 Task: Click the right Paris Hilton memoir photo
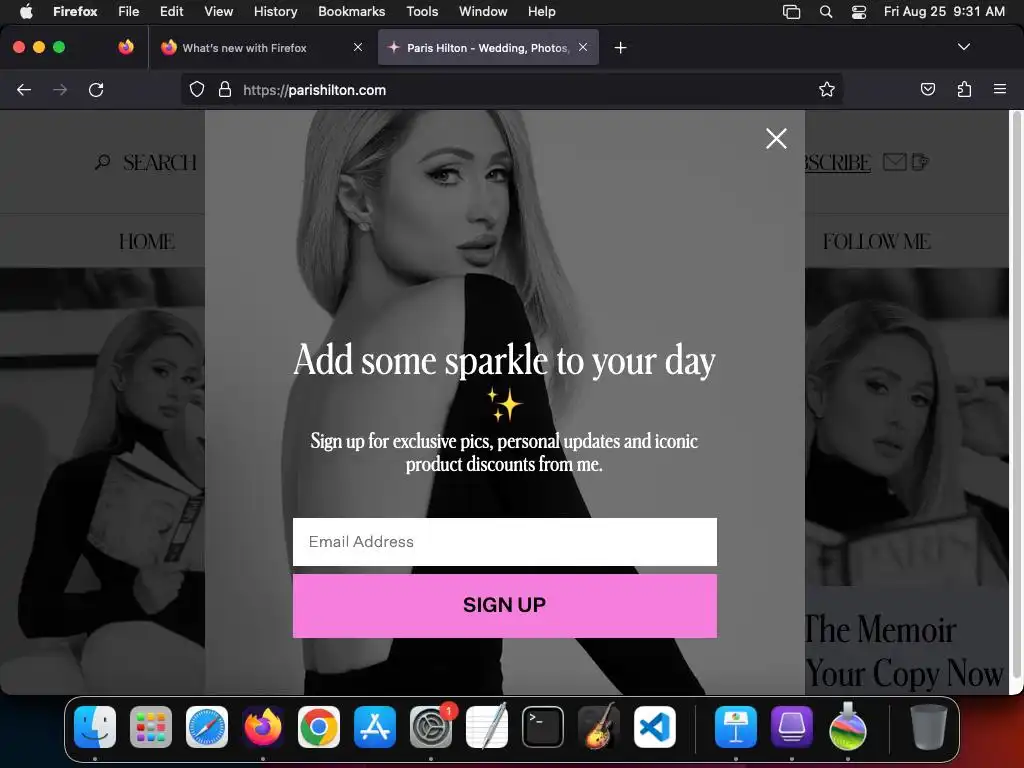click(906, 428)
